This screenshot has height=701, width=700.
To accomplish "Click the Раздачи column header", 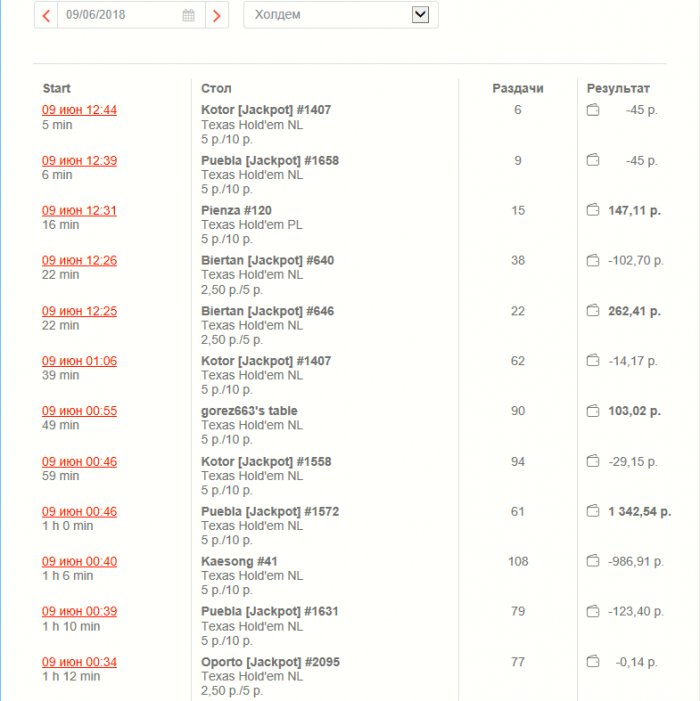I will click(518, 89).
